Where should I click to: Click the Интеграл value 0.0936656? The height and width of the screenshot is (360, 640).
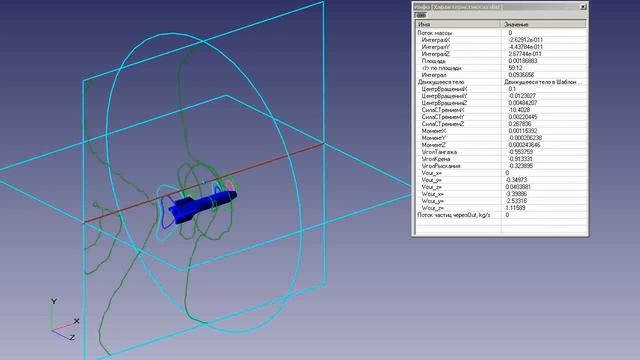(x=521, y=75)
